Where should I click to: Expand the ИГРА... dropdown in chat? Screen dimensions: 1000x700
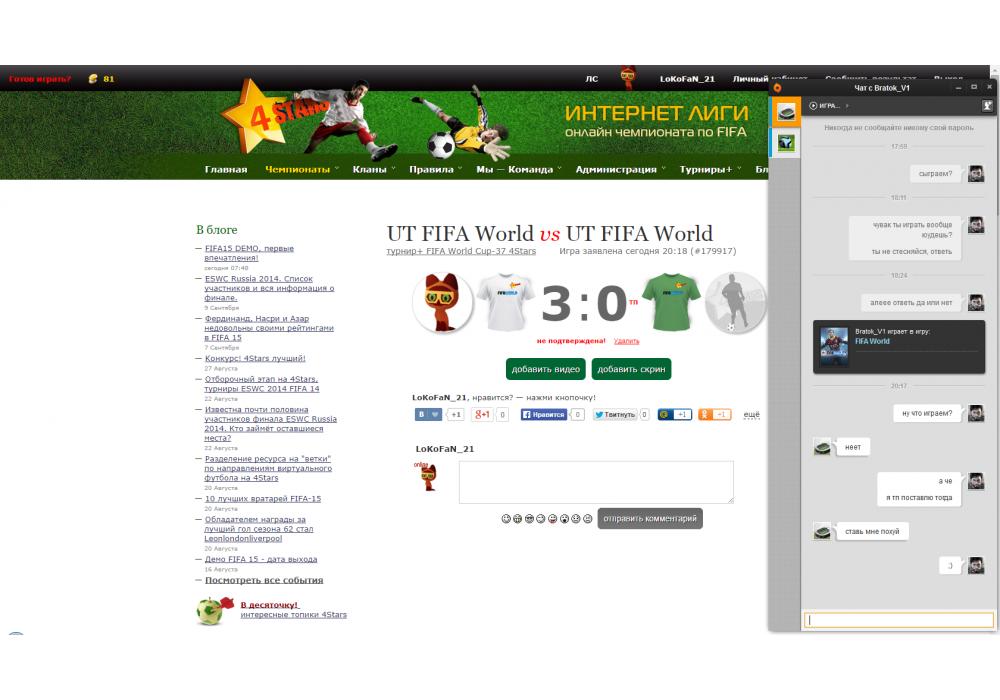click(x=829, y=105)
